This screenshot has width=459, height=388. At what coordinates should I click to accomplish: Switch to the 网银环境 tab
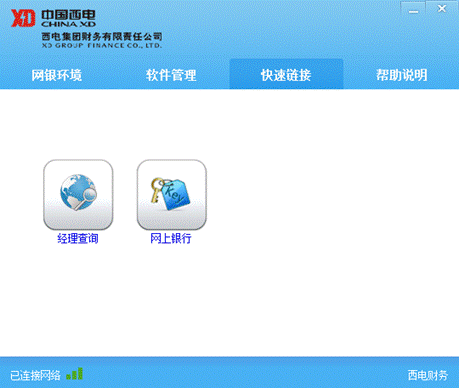pos(57,75)
